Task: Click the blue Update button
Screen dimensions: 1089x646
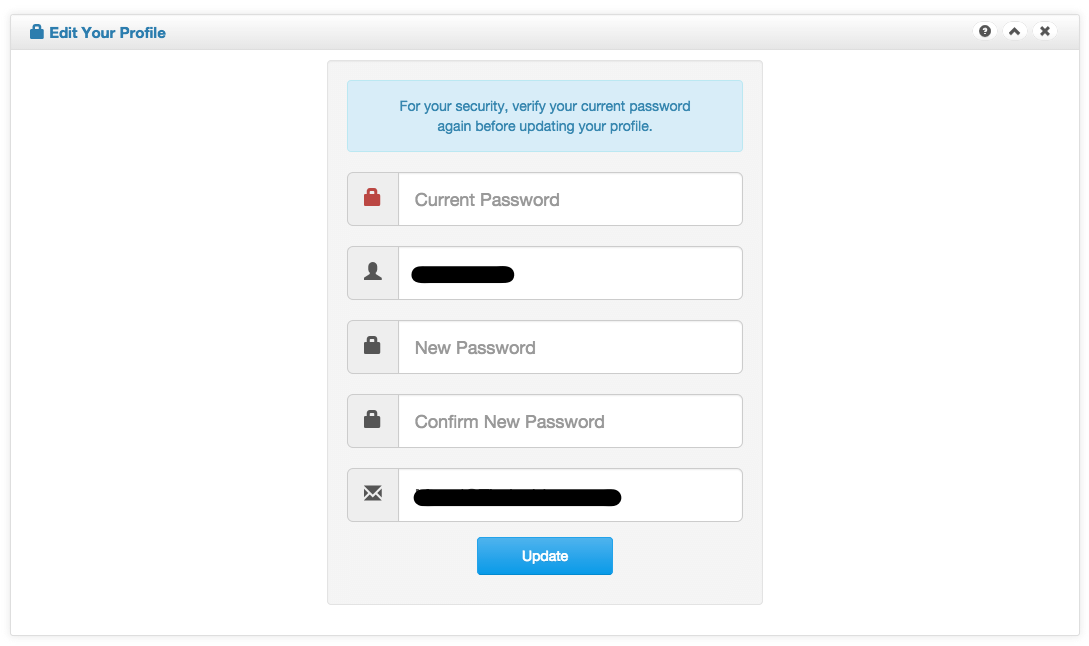Action: pyautogui.click(x=544, y=556)
